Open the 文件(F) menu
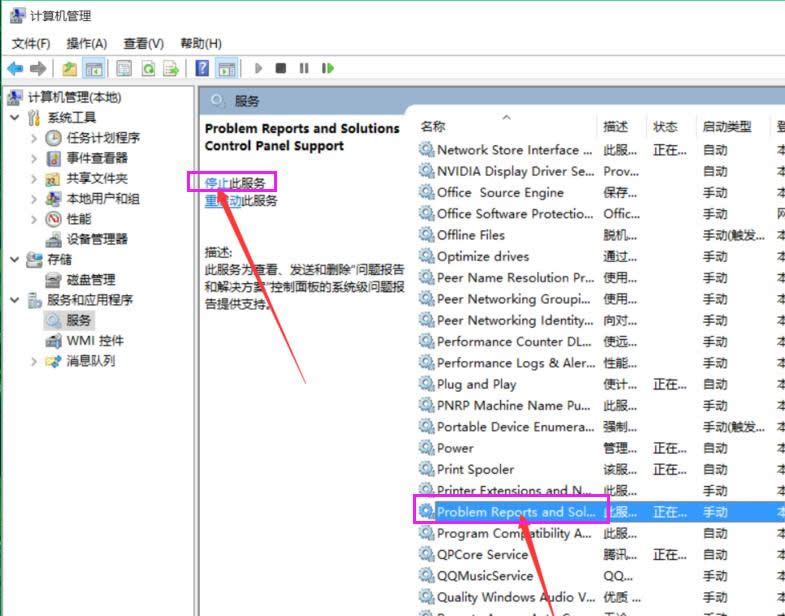The width and height of the screenshot is (785, 616). coord(31,43)
